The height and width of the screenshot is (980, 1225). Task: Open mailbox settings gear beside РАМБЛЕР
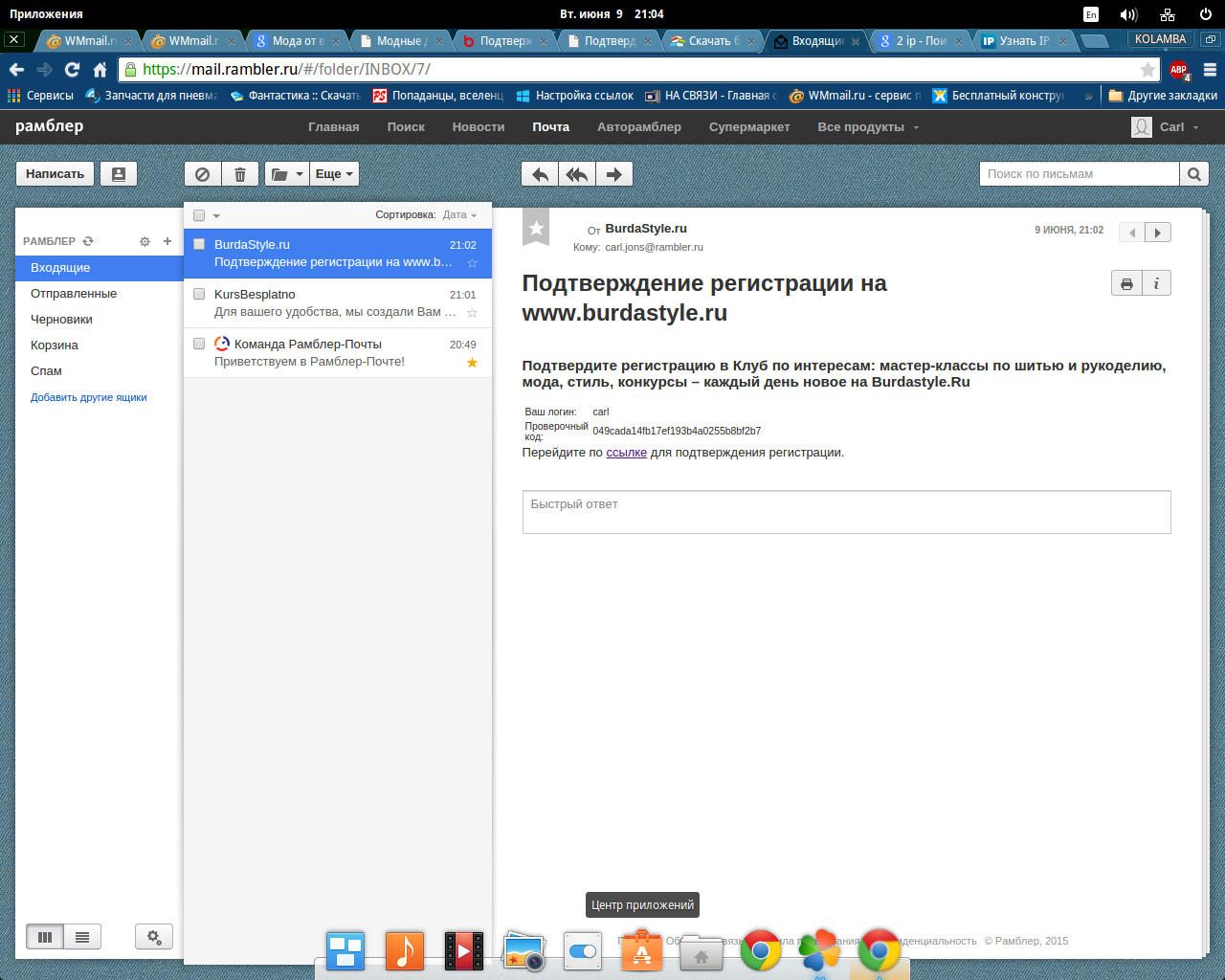145,241
